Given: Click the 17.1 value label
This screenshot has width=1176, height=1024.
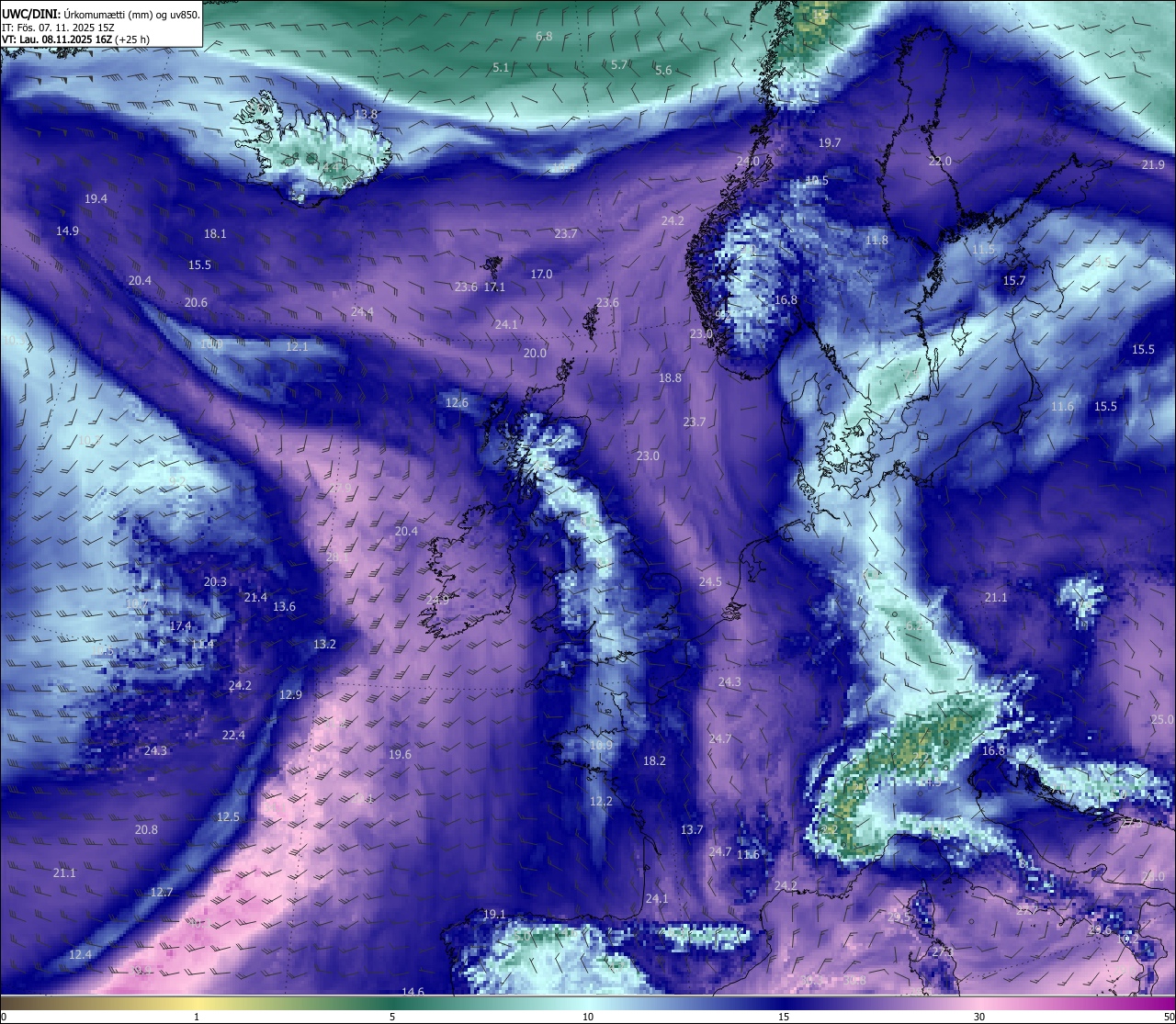Looking at the screenshot, I should pyautogui.click(x=494, y=287).
